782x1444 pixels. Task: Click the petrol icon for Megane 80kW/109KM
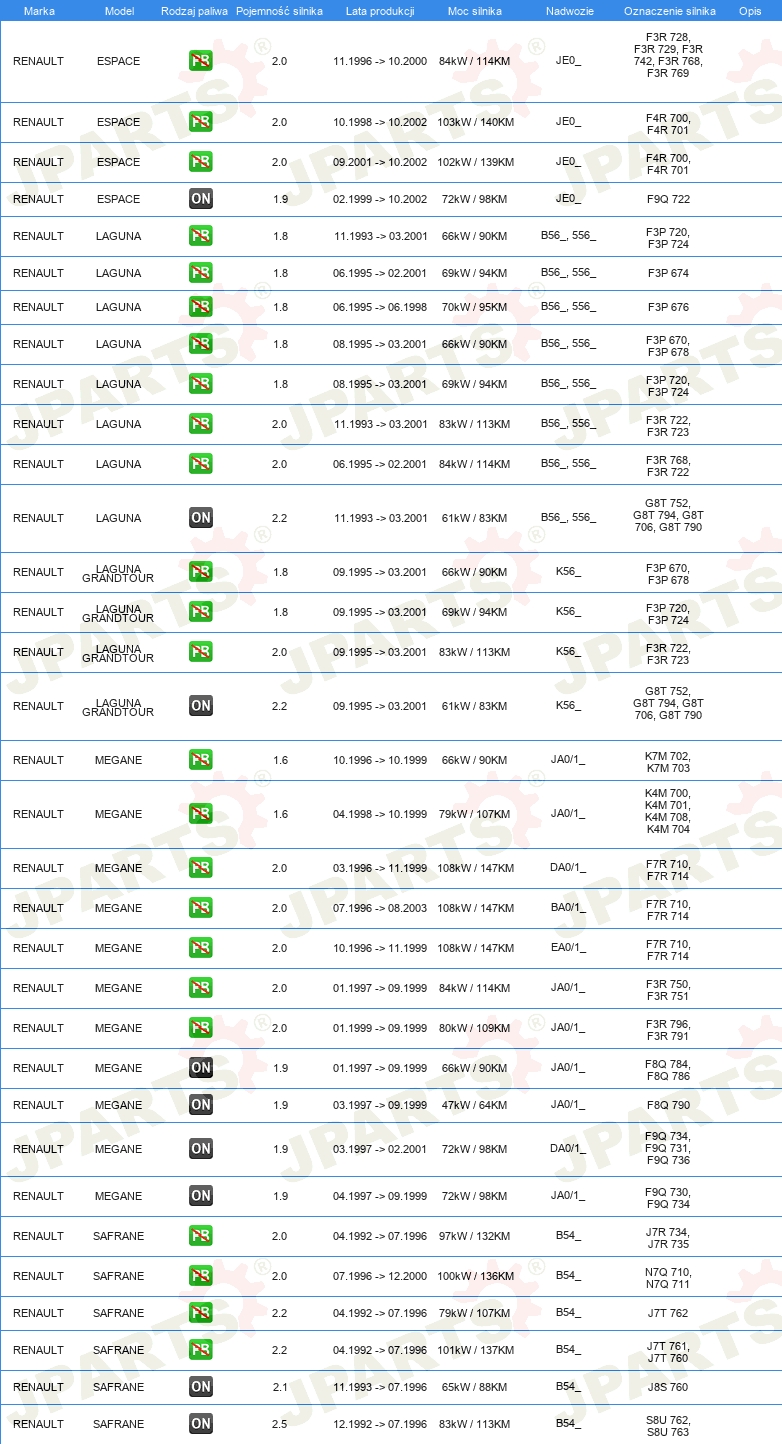pyautogui.click(x=200, y=1028)
